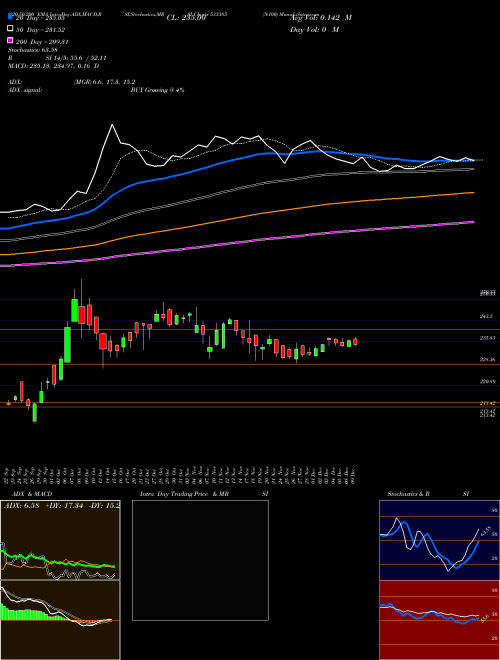Click the 'Intra Day Trading Price & MR' panel title
The height and width of the screenshot is (660, 500).
184,494
